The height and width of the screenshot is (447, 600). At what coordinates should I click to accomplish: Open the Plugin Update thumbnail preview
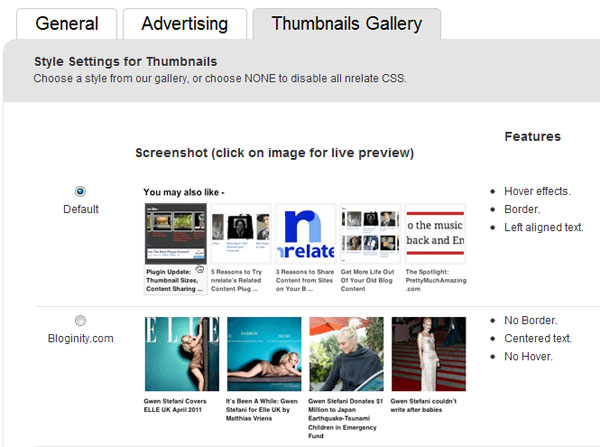coord(176,234)
